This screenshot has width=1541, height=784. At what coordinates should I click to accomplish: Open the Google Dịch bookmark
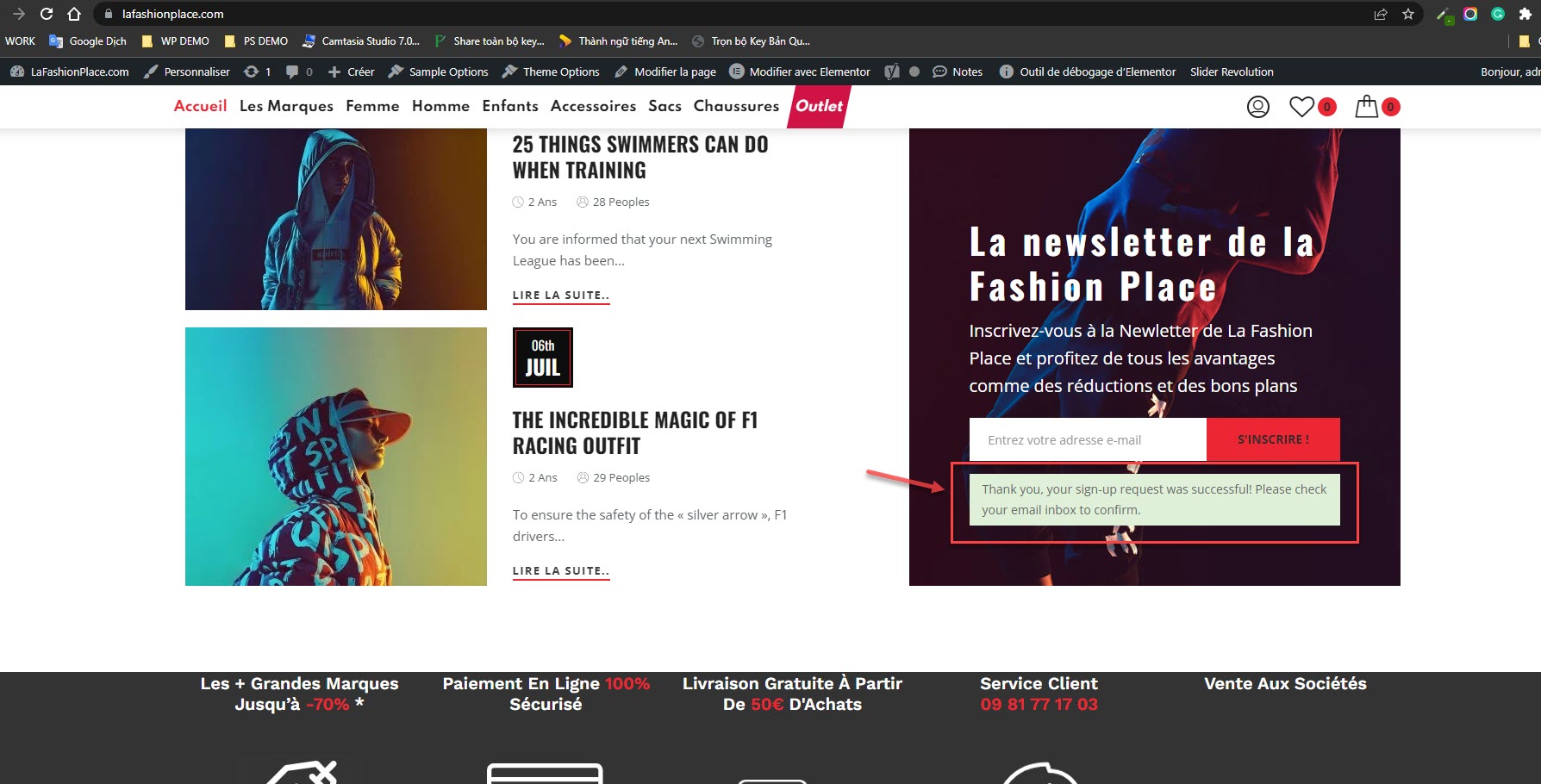pos(88,41)
